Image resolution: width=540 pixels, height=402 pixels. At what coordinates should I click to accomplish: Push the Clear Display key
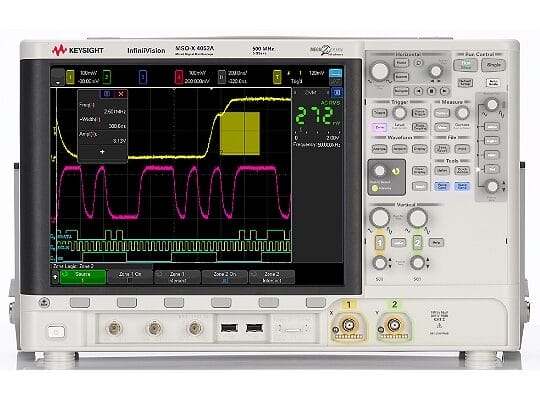tap(419, 171)
